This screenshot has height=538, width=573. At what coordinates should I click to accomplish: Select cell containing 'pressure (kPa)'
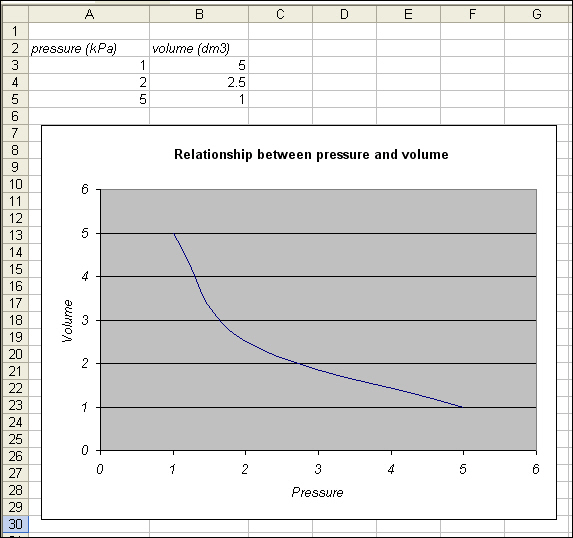89,48
